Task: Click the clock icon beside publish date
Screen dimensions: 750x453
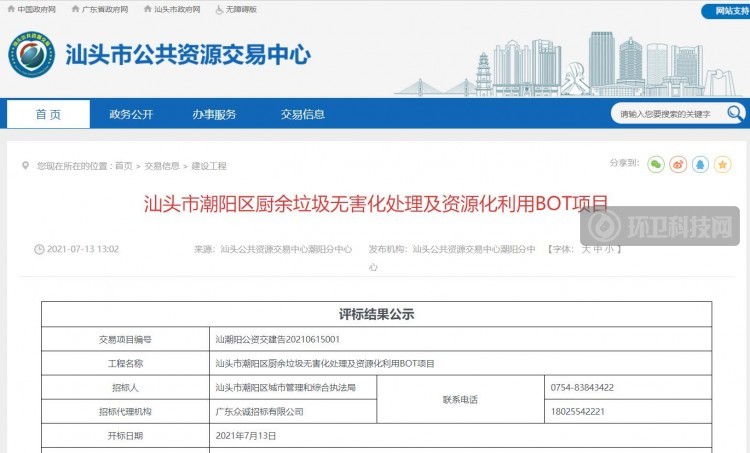Action: (39, 249)
